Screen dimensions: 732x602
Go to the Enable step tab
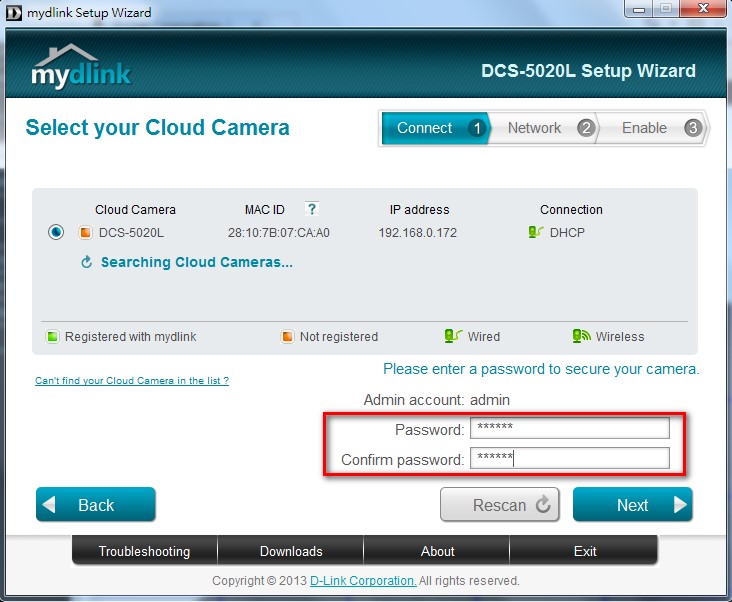click(x=652, y=128)
